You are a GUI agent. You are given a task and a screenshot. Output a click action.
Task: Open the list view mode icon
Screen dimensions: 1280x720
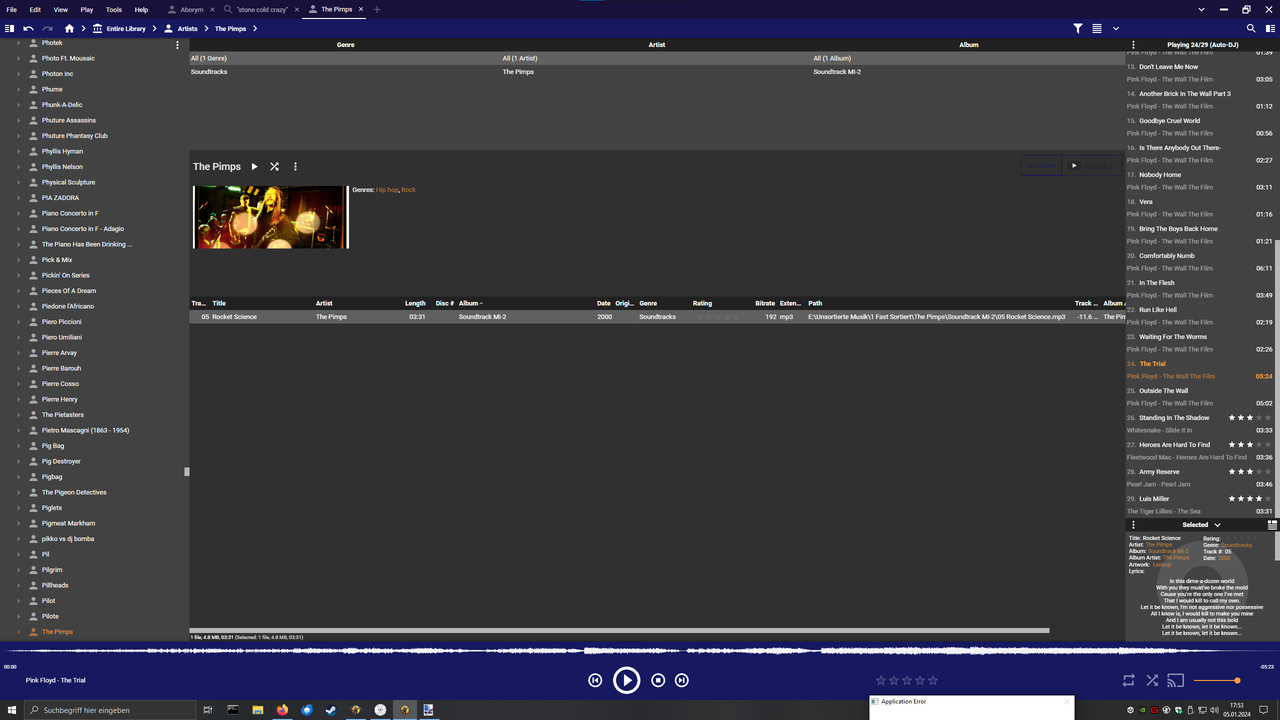click(x=1097, y=29)
